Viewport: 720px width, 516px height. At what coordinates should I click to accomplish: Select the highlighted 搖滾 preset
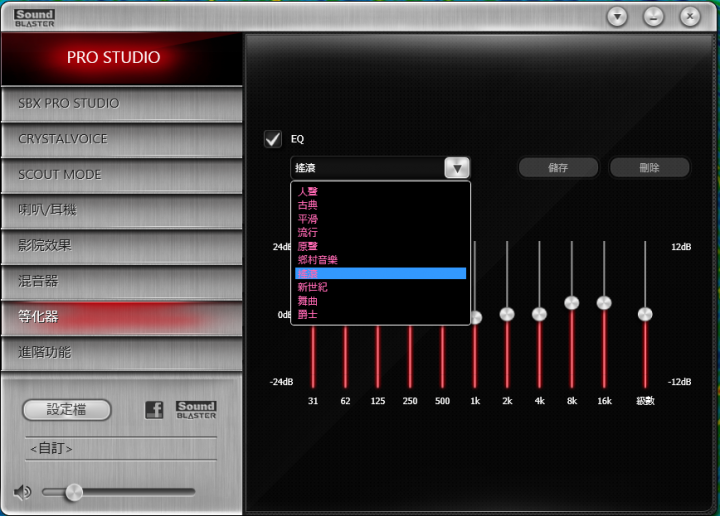click(380, 274)
